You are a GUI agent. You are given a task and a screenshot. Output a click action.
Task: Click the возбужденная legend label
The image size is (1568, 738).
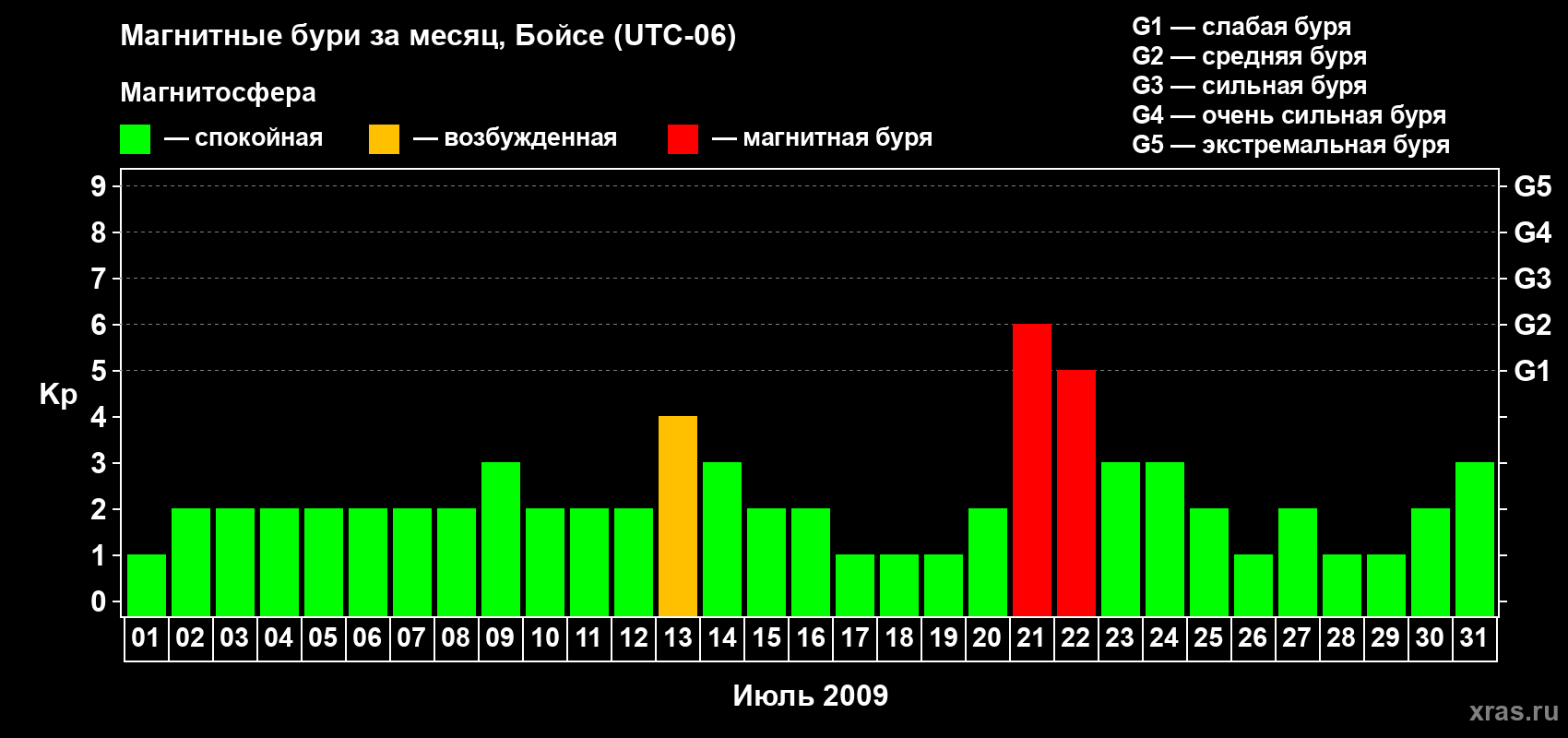(x=530, y=138)
